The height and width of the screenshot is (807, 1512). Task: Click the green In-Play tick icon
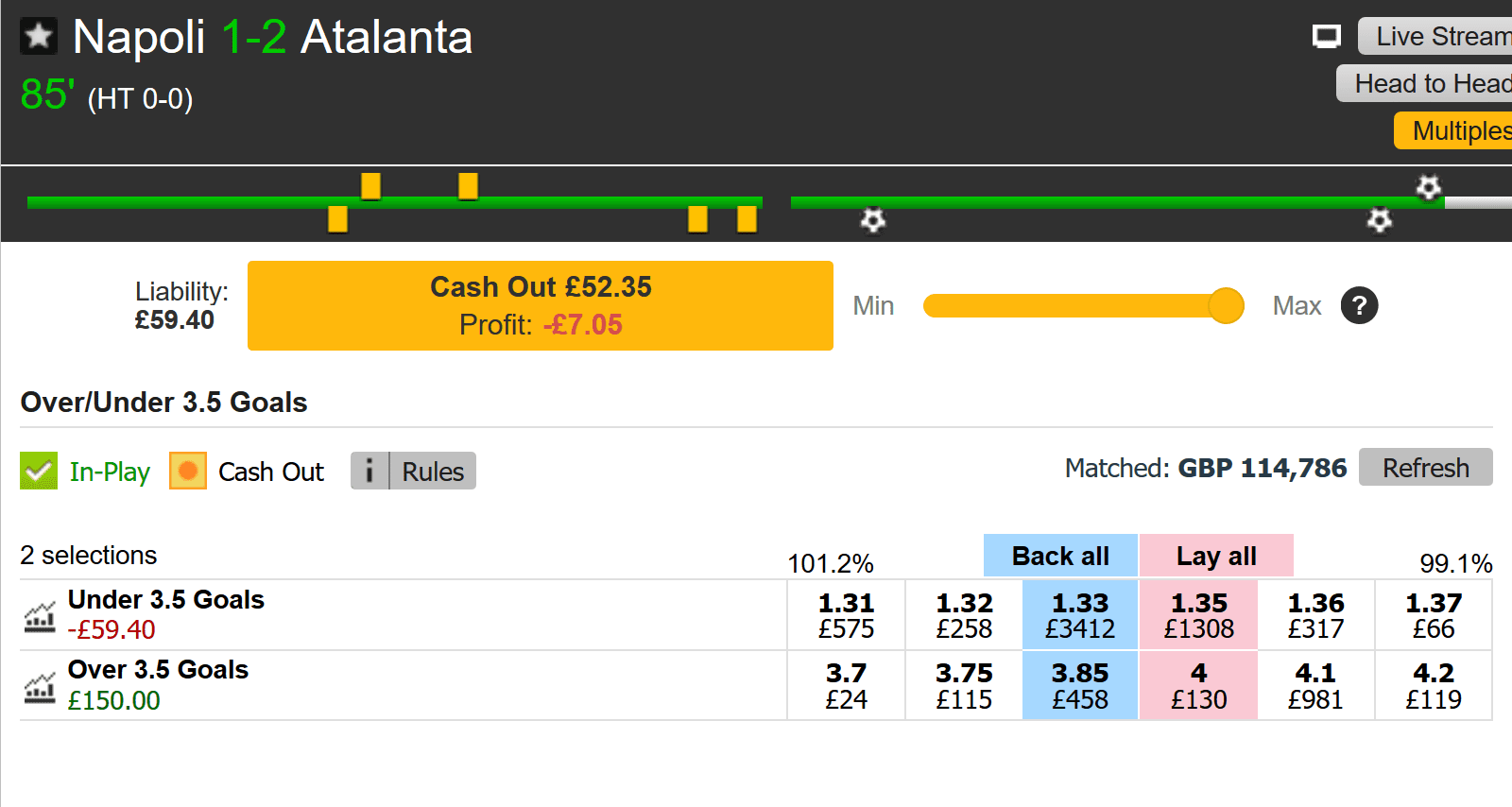39,471
